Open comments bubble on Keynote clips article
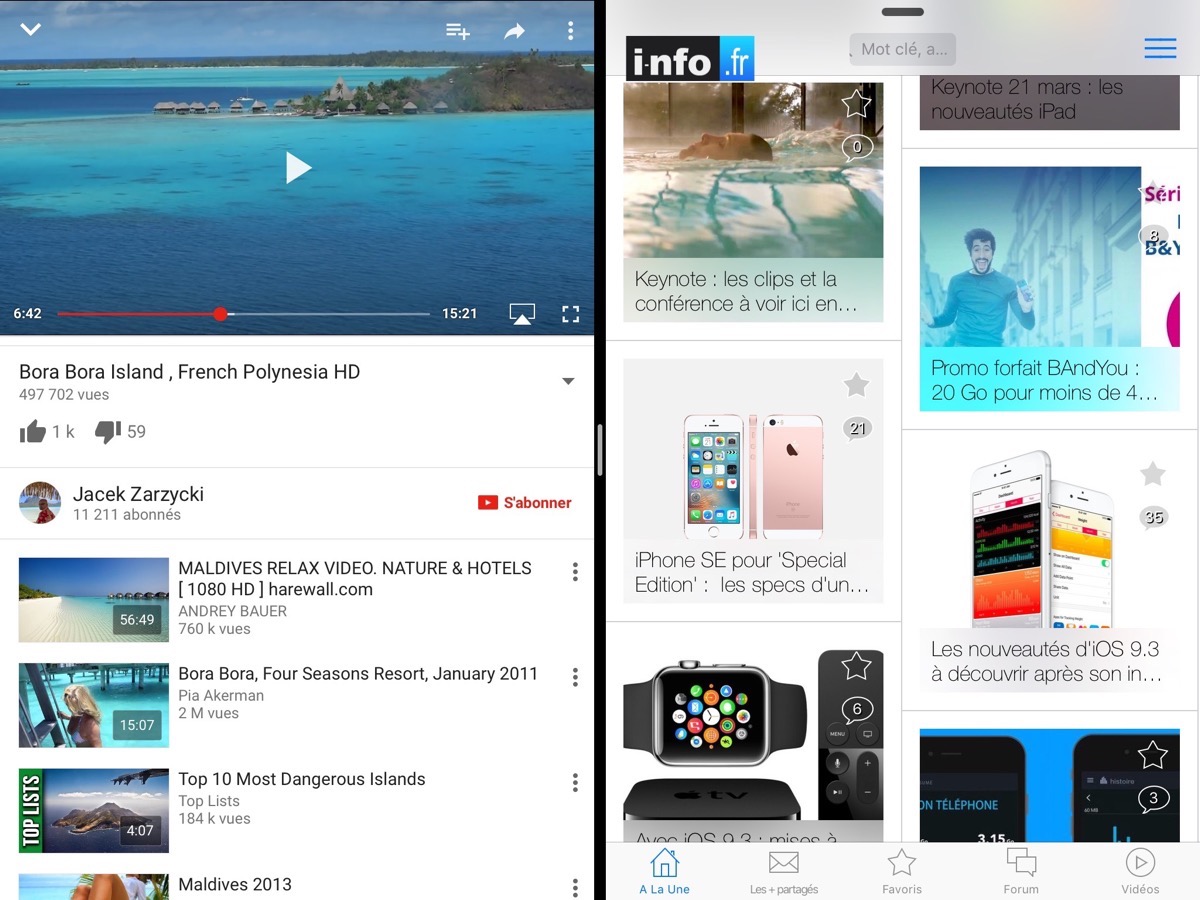The image size is (1200, 900). (857, 149)
